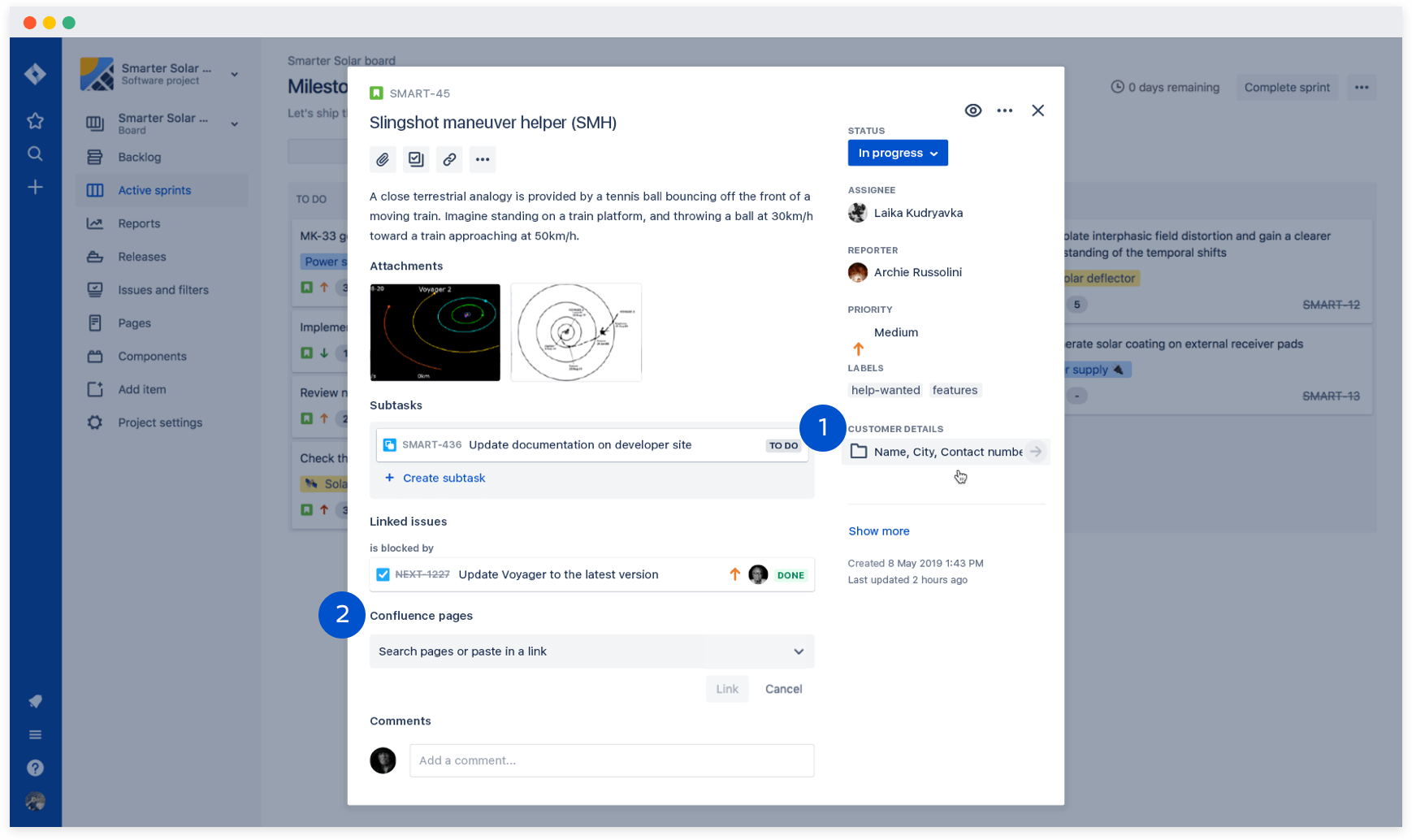This screenshot has width=1412, height=840.
Task: Click Laika Kudryavka's assignee avatar
Action: tap(858, 213)
